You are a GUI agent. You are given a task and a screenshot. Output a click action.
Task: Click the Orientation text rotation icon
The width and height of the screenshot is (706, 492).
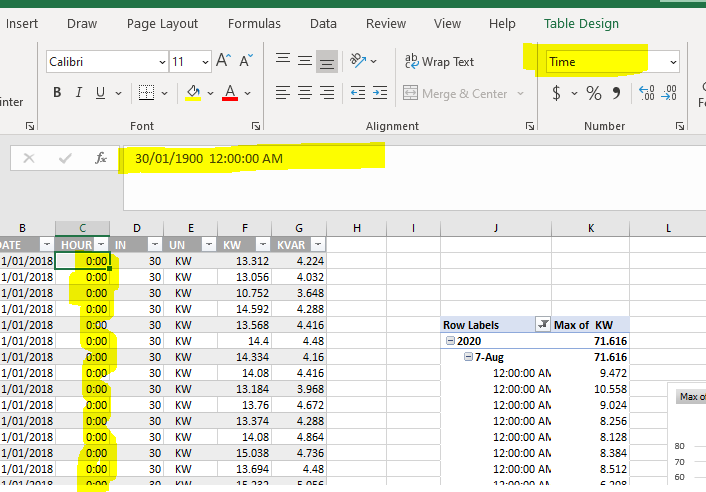(358, 60)
